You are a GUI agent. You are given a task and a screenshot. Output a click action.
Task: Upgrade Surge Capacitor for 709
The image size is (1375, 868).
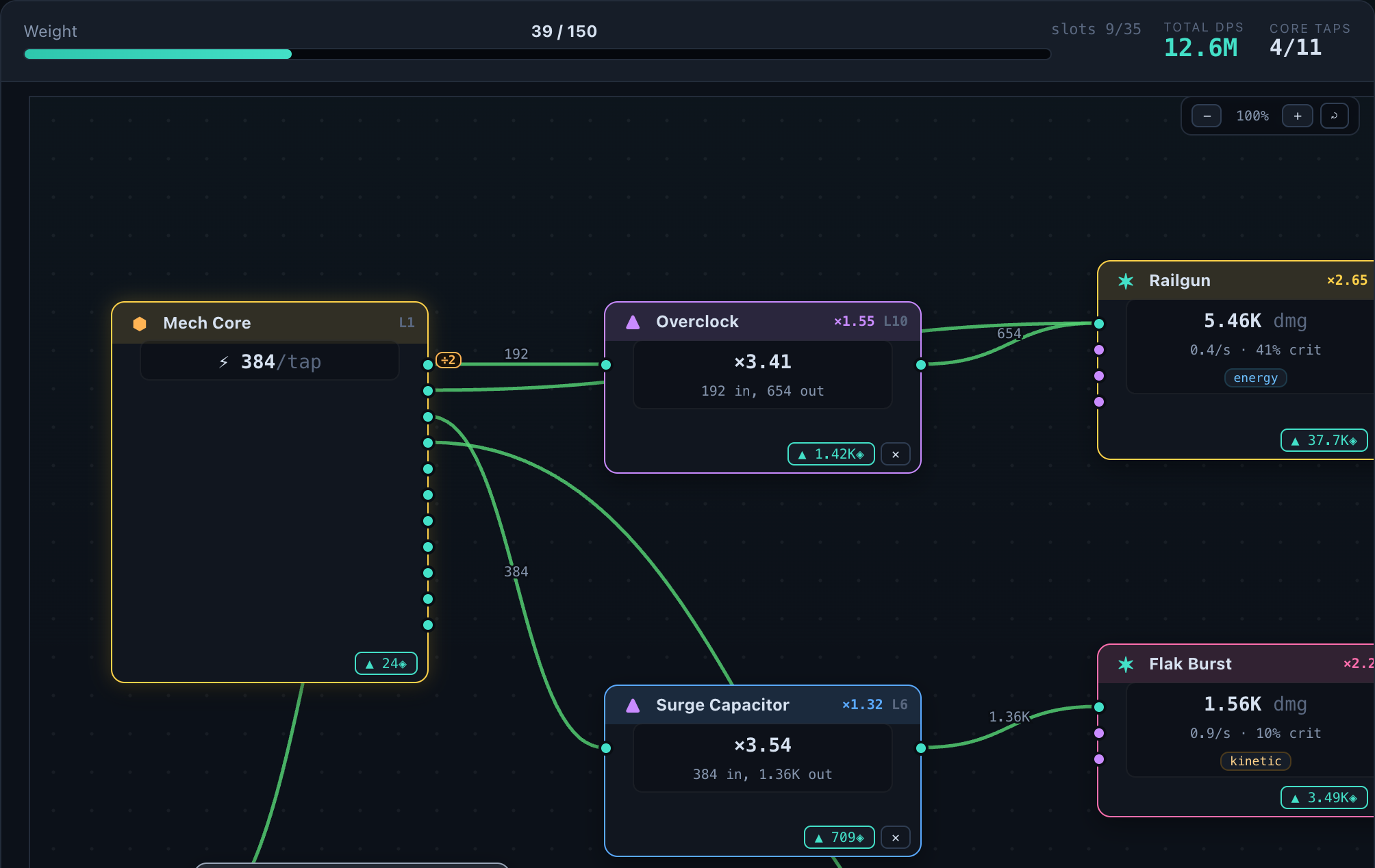pyautogui.click(x=840, y=837)
